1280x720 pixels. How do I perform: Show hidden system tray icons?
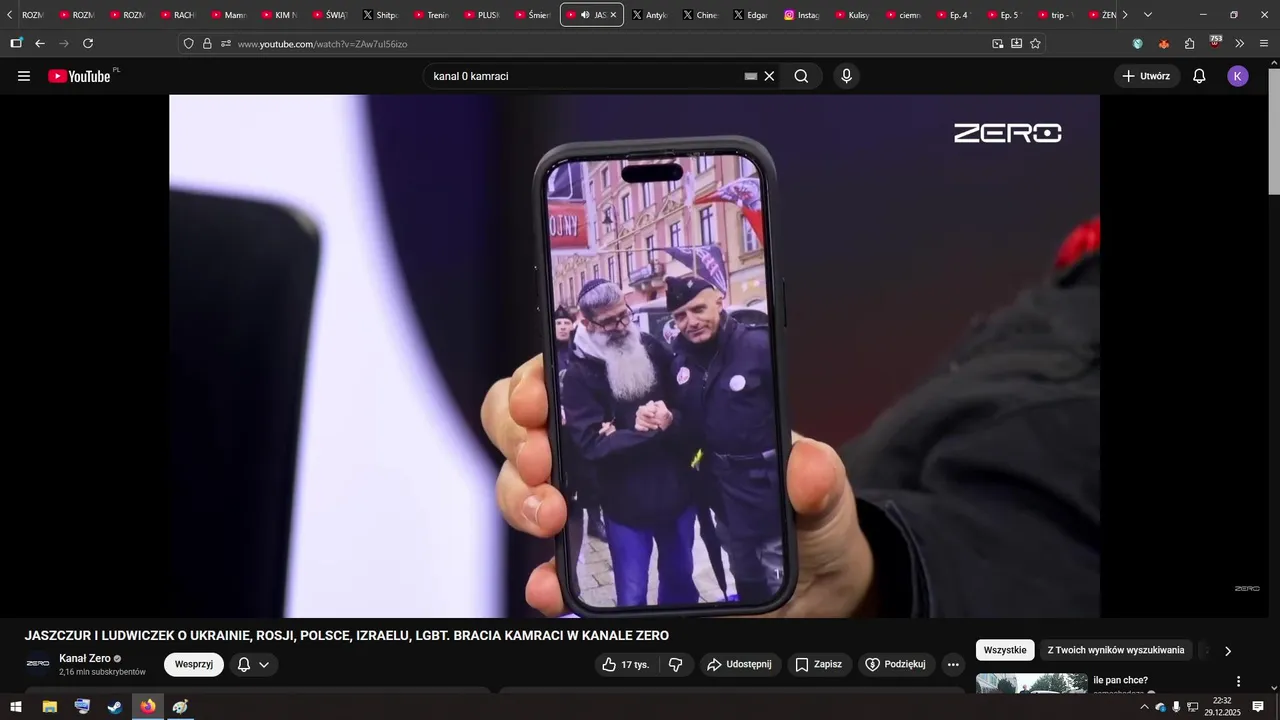1144,707
